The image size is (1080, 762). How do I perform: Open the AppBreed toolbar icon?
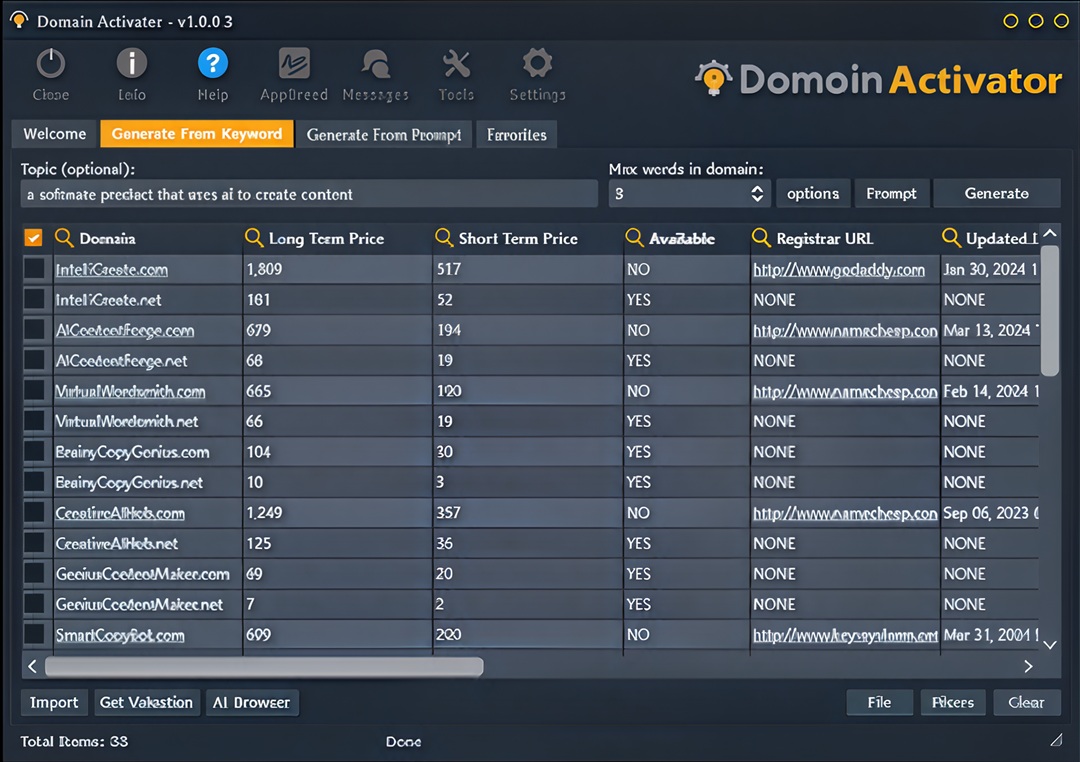pos(294,63)
